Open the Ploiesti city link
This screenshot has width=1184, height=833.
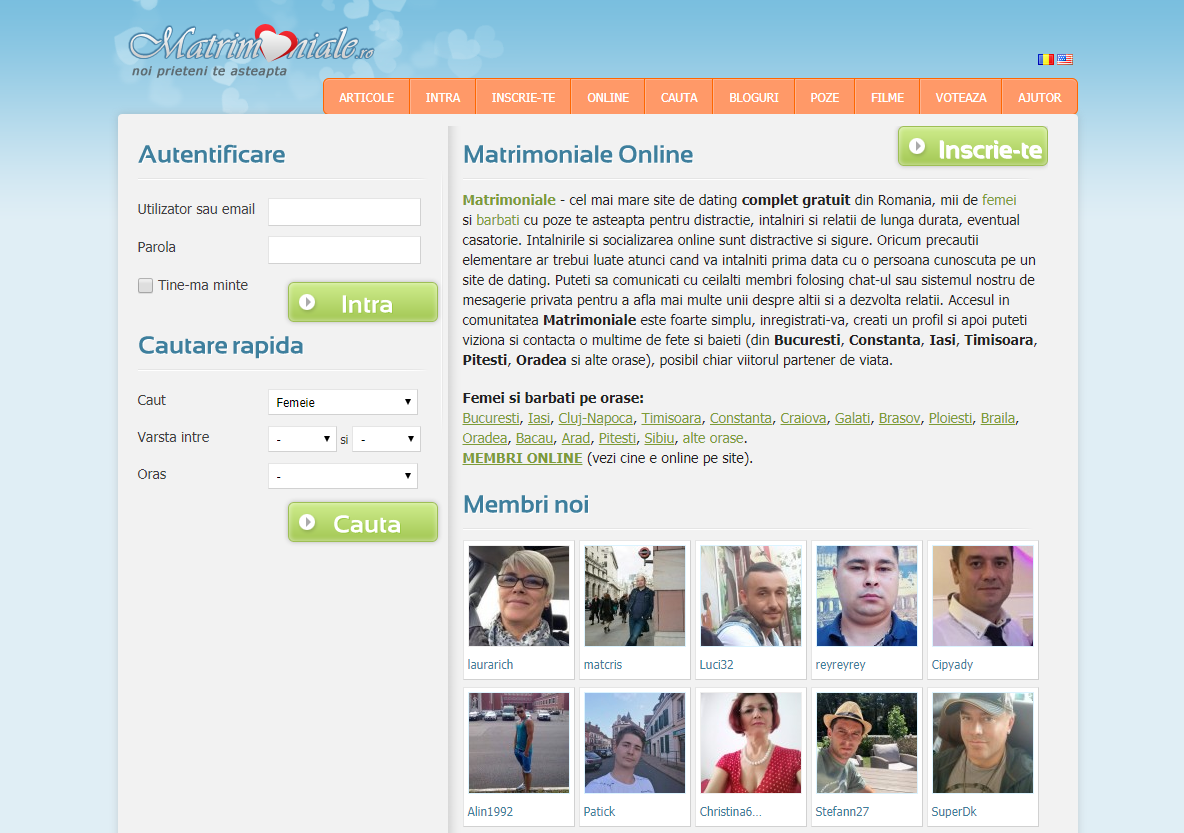tap(951, 418)
